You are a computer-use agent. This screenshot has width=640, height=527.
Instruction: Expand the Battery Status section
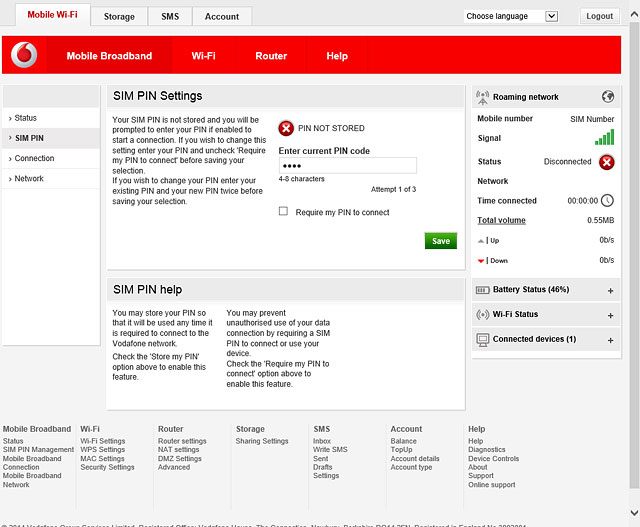point(610,291)
